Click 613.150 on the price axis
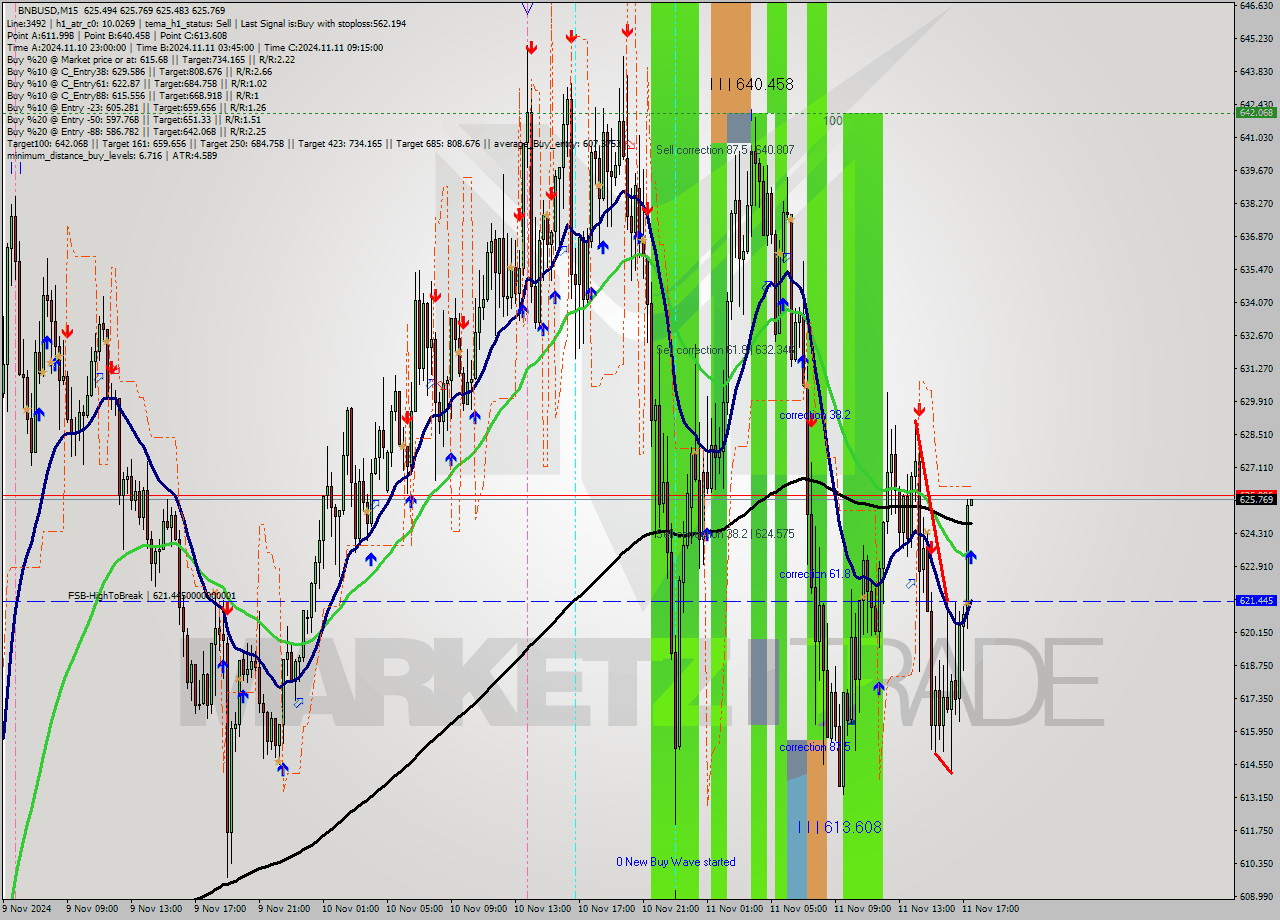This screenshot has height=920, width=1280. (1256, 797)
